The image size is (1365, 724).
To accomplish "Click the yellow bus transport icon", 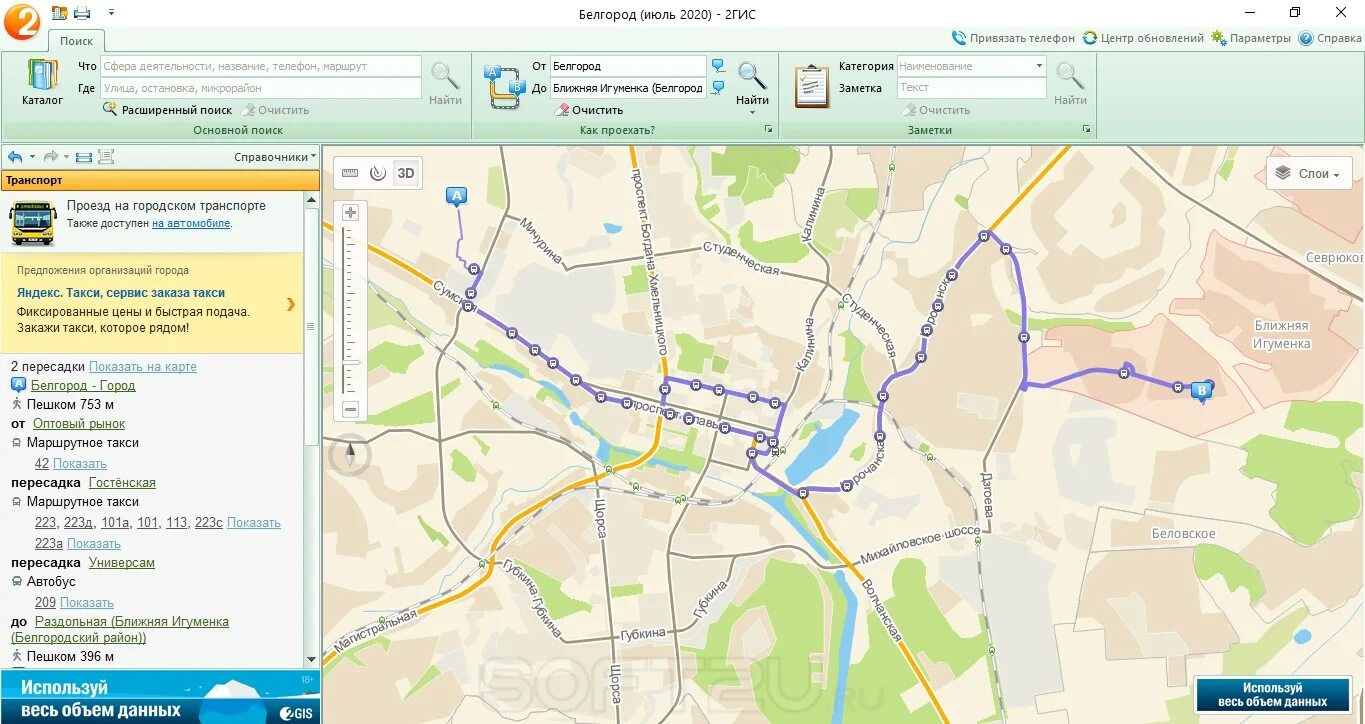I will coord(34,223).
